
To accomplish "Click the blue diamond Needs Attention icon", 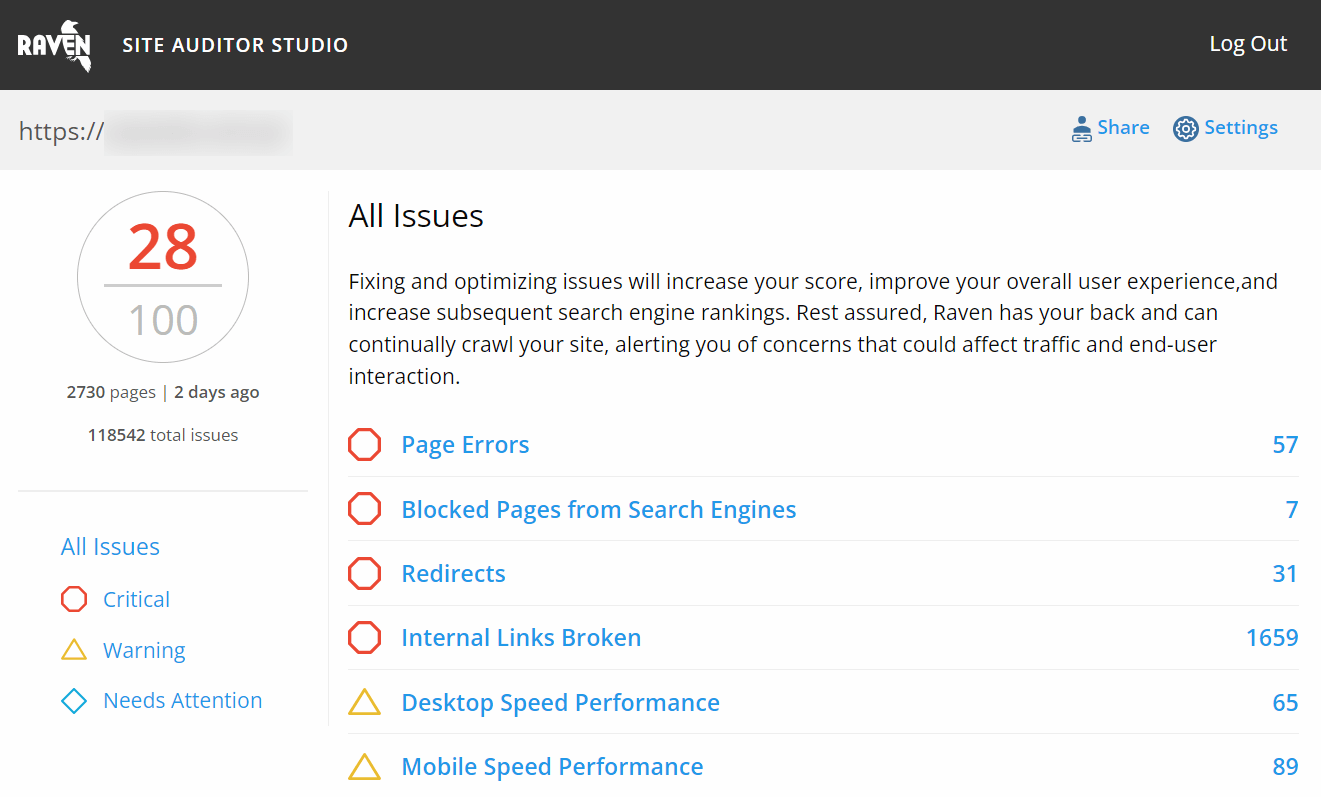I will pyautogui.click(x=74, y=701).
